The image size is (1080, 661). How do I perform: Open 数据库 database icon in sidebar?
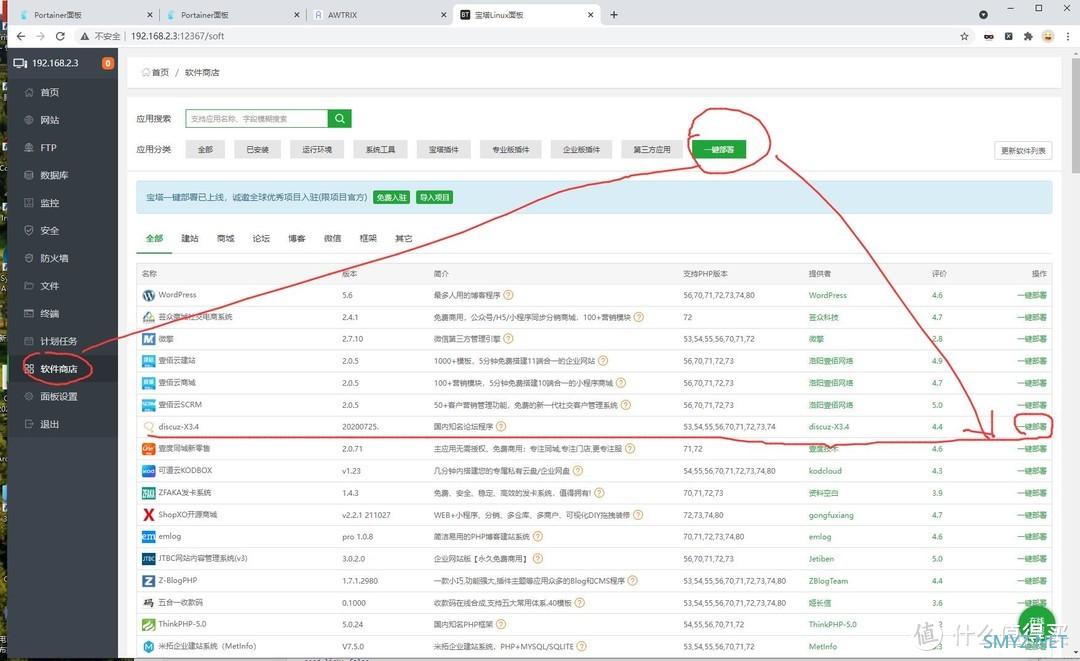[x=29, y=175]
